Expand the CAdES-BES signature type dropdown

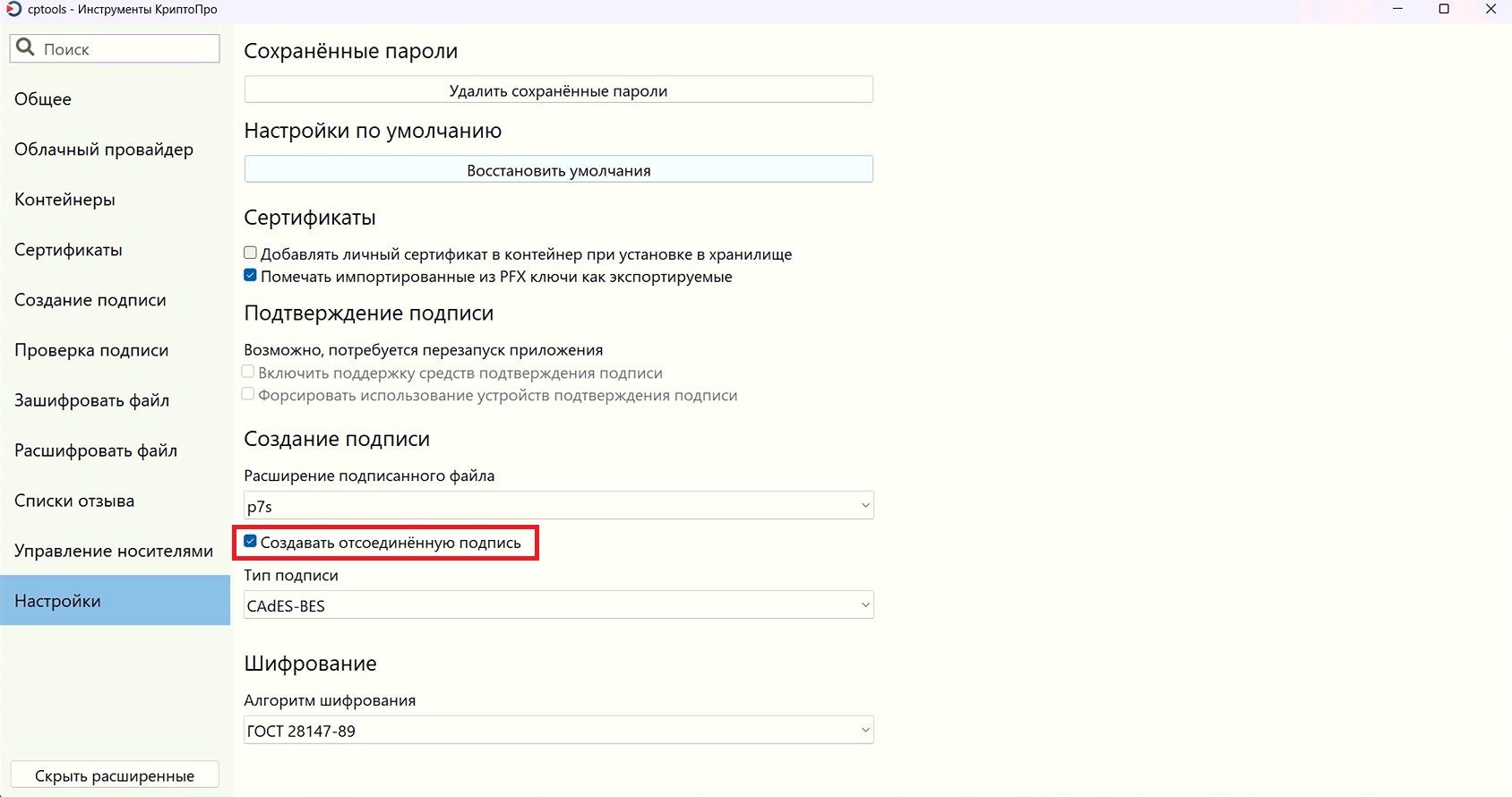point(558,605)
